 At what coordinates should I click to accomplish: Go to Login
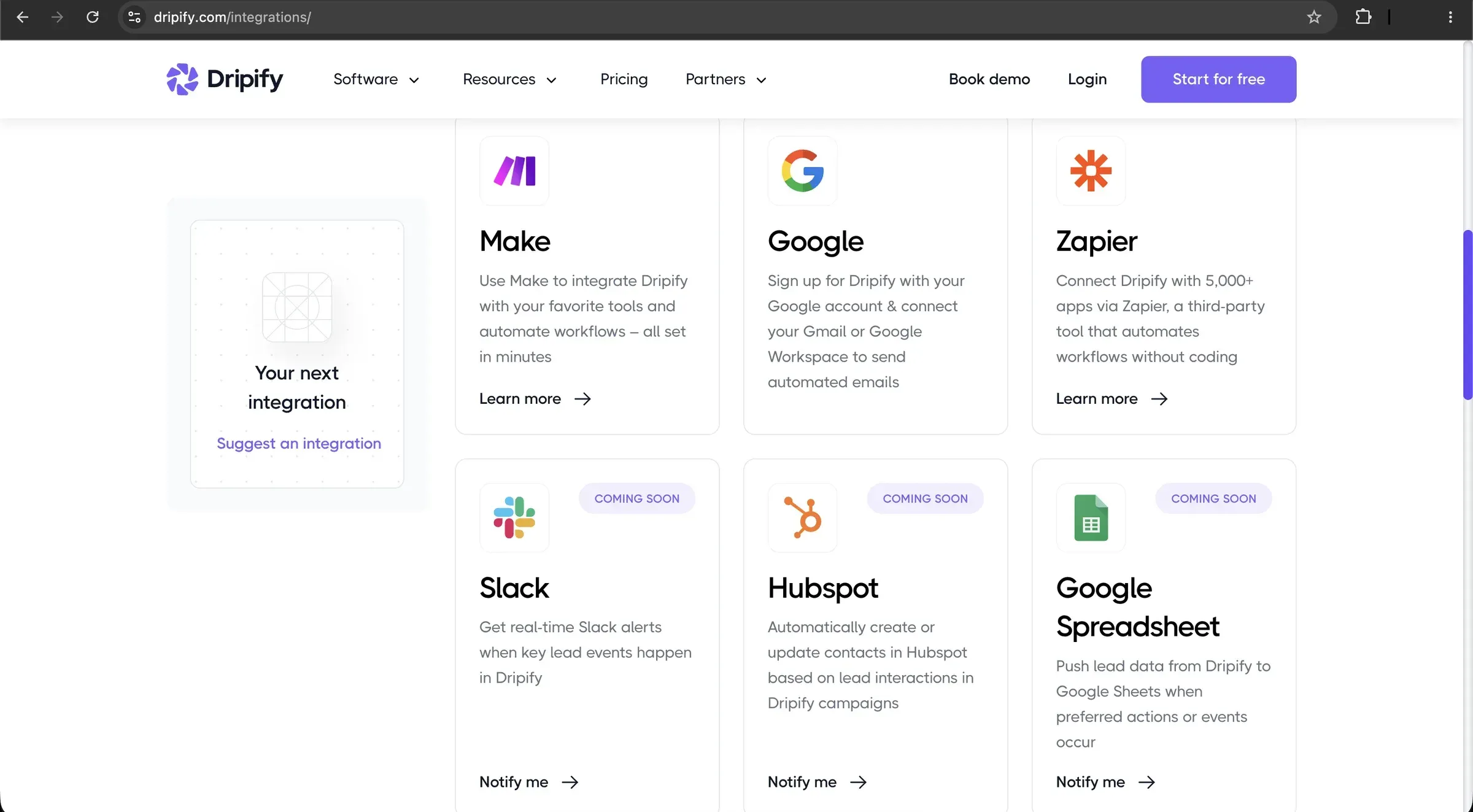1087,79
